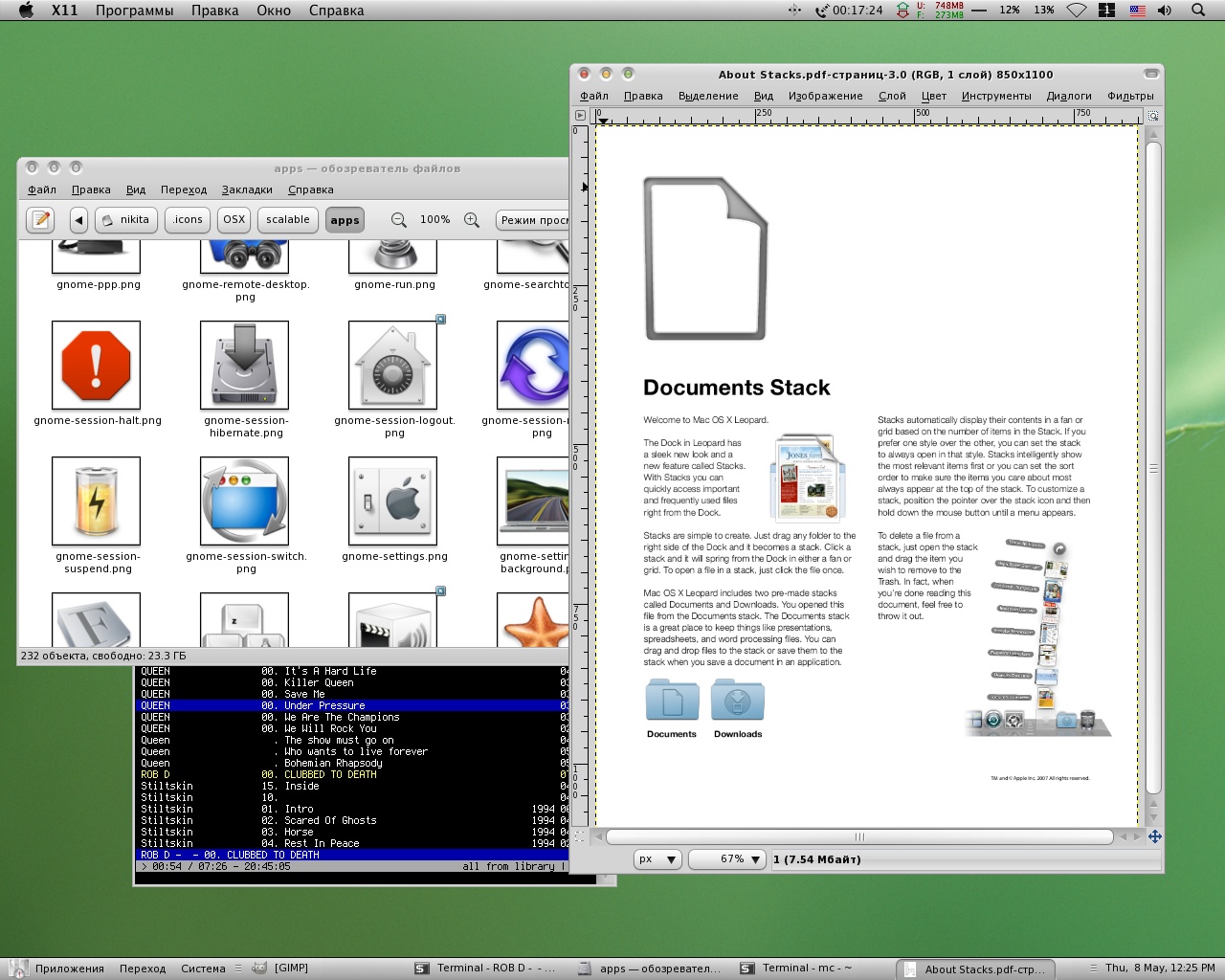1225x980 pixels.
Task: Open Spotlight search in the Mac menu bar
Action: 1197,11
